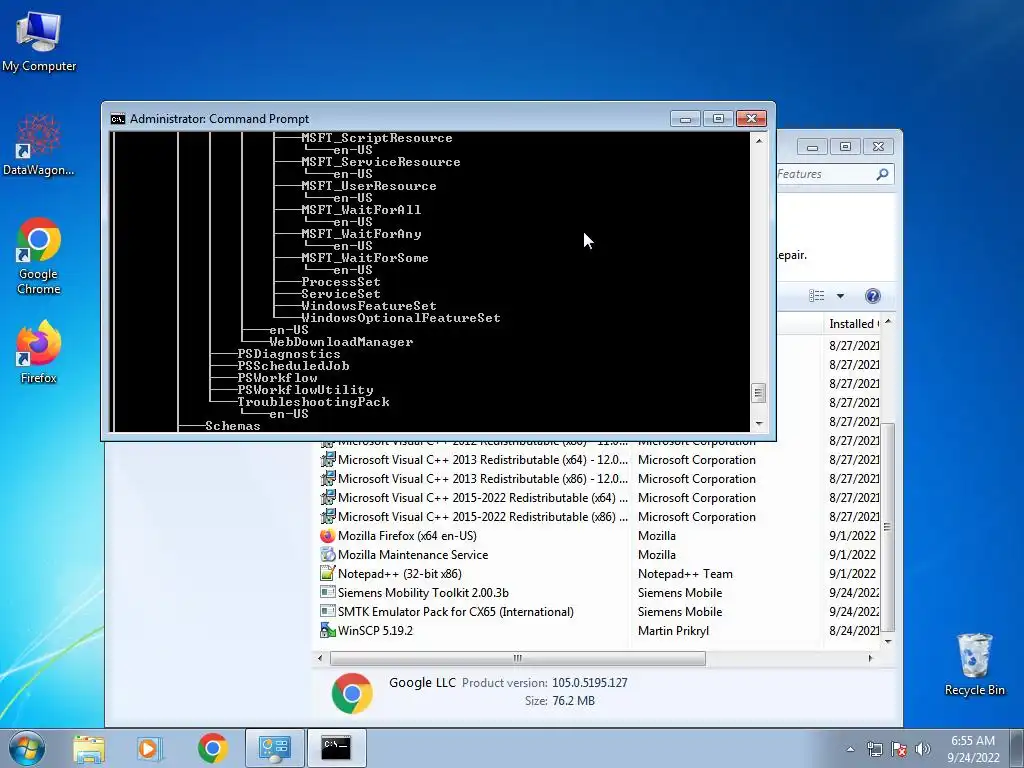The image size is (1024, 768).
Task: Sort by the Installed On column header
Action: pos(853,324)
